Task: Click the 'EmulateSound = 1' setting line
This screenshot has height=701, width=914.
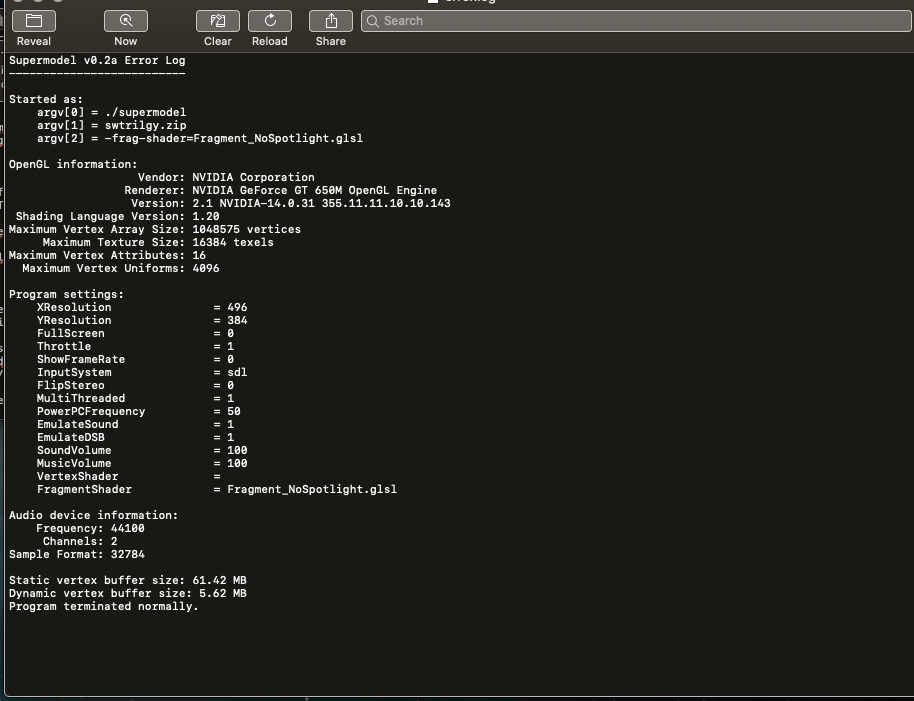Action: (135, 424)
